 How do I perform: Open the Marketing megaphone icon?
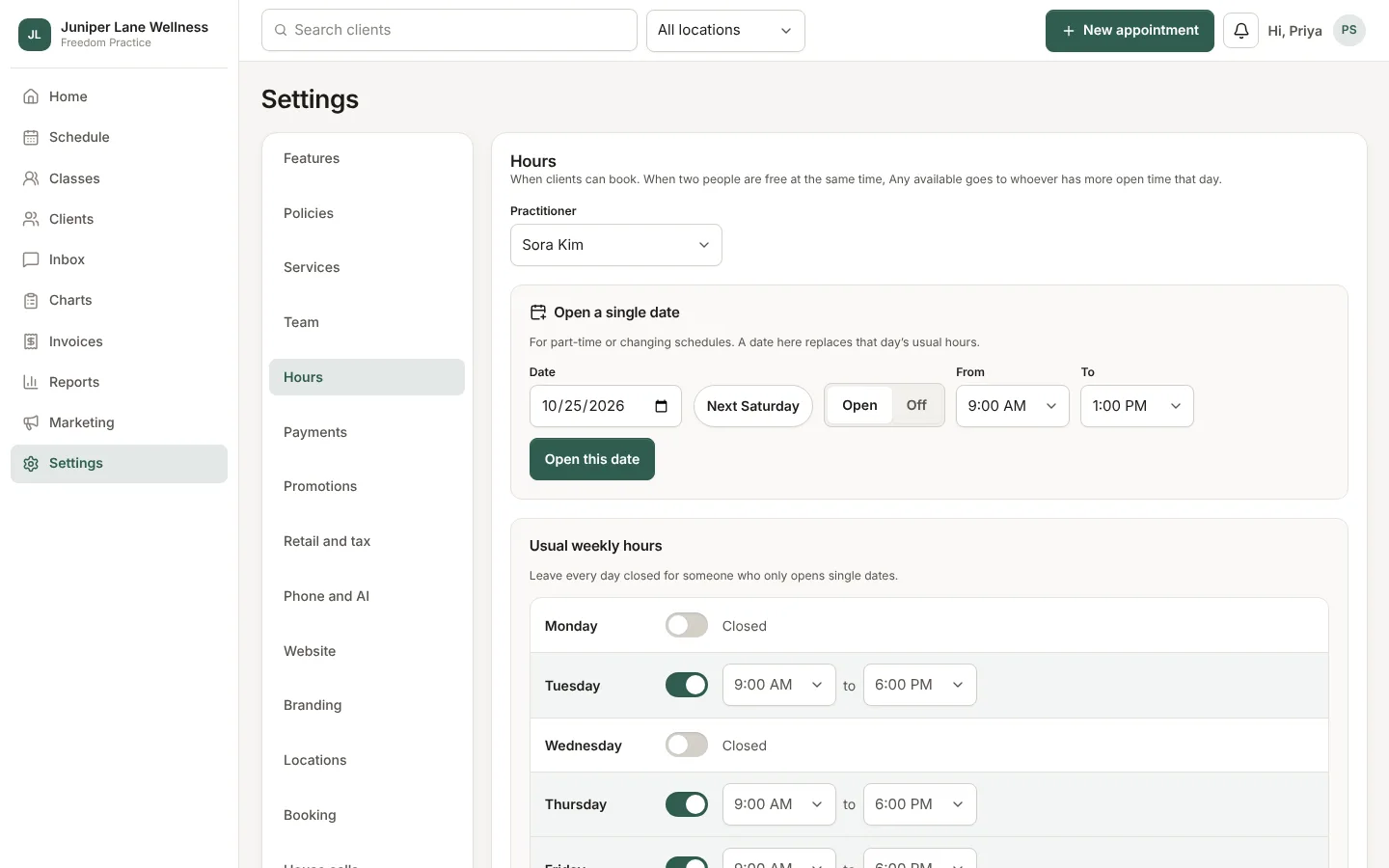click(31, 422)
